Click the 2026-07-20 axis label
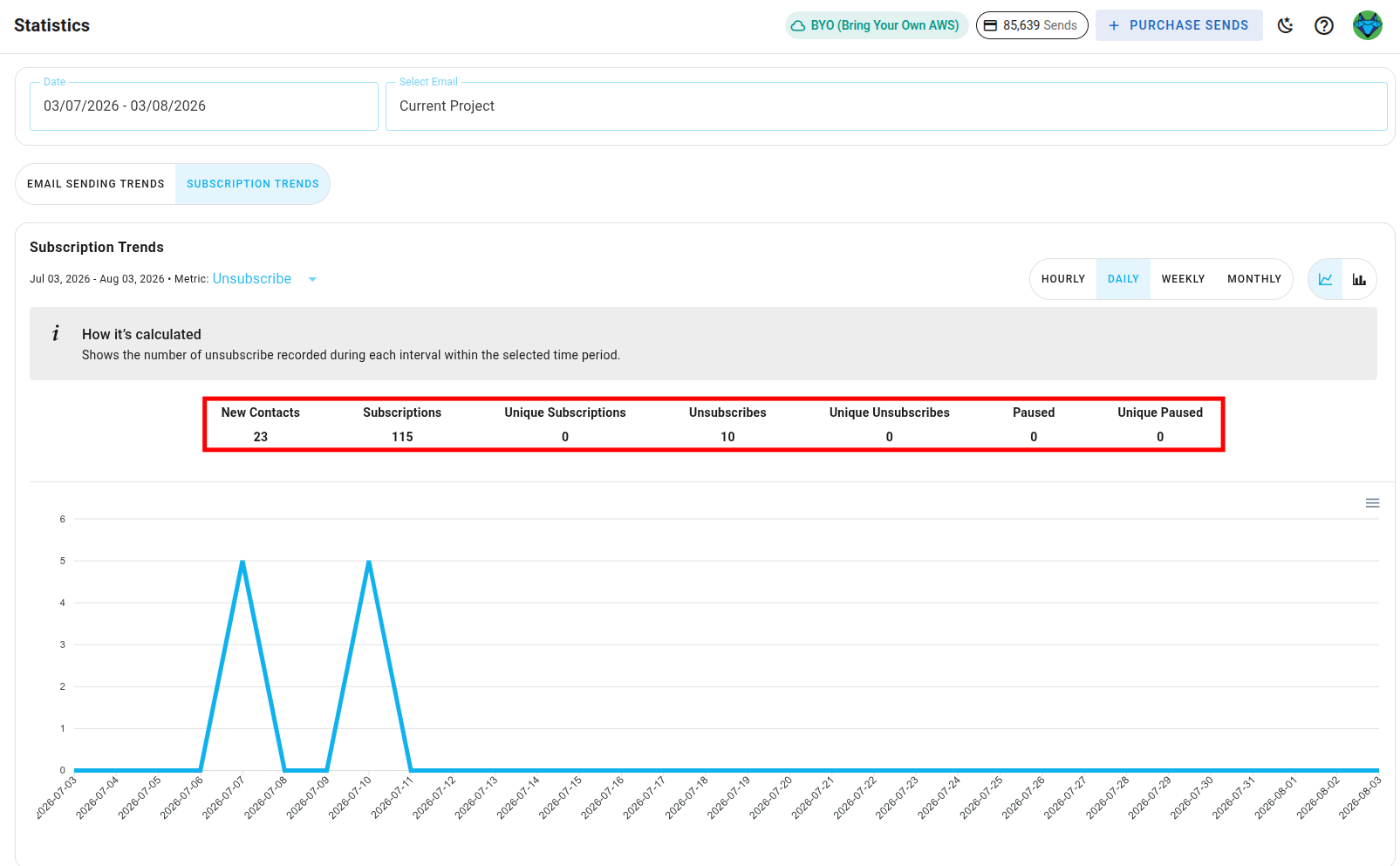Image resolution: width=1400 pixels, height=866 pixels. (x=771, y=797)
